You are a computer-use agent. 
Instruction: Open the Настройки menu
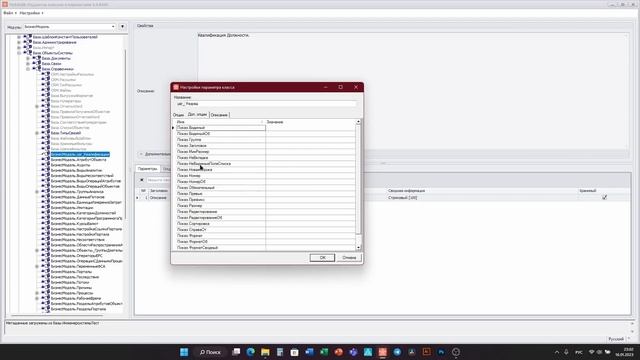[x=31, y=13]
